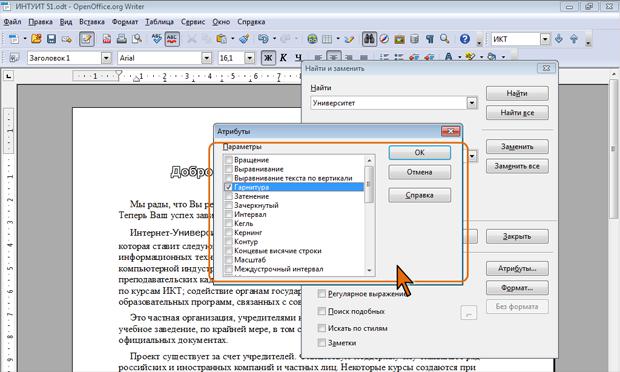
Task: Toggle Nonprinting Characters pilcrow icon
Action: pos(429,39)
